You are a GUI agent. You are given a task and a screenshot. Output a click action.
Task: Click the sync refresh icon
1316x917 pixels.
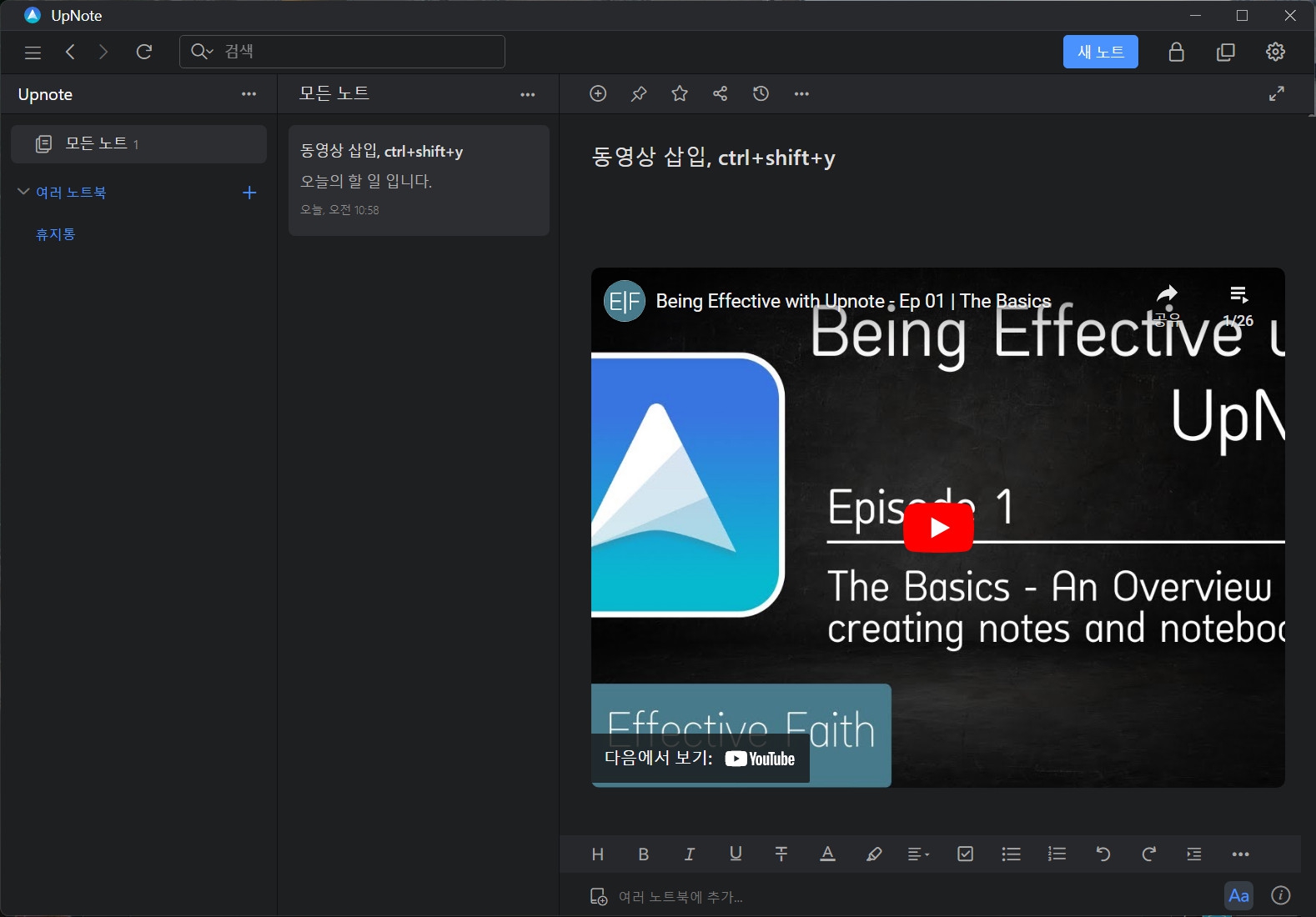(144, 52)
